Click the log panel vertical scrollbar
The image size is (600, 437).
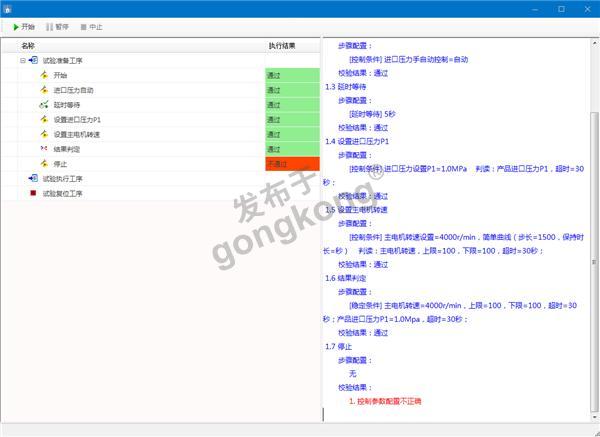coord(595,250)
